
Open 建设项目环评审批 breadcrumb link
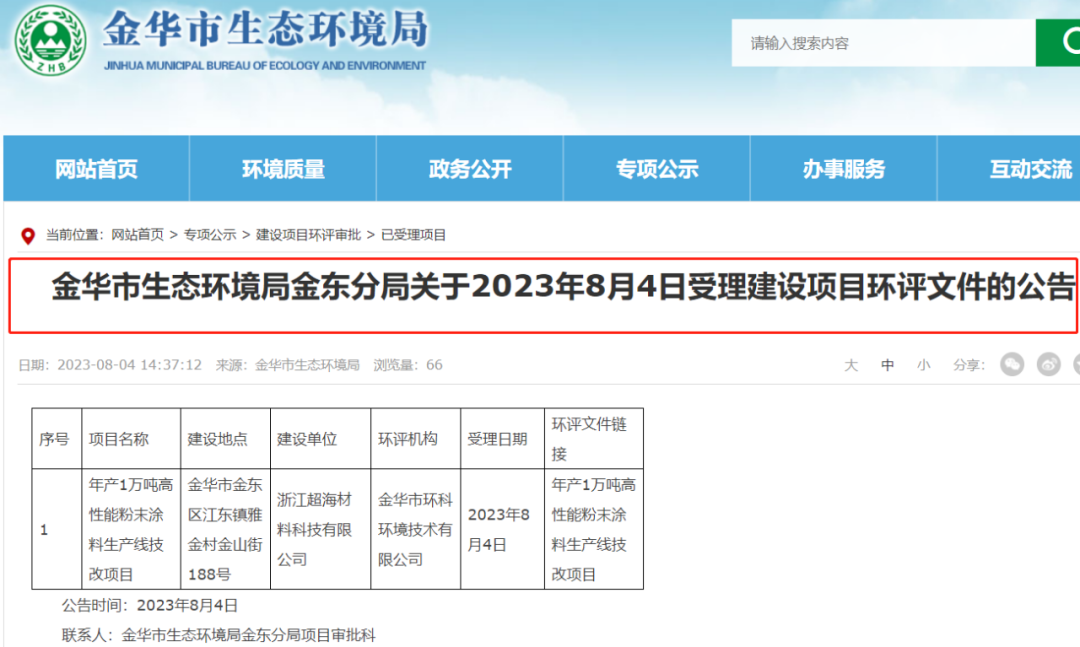(308, 235)
